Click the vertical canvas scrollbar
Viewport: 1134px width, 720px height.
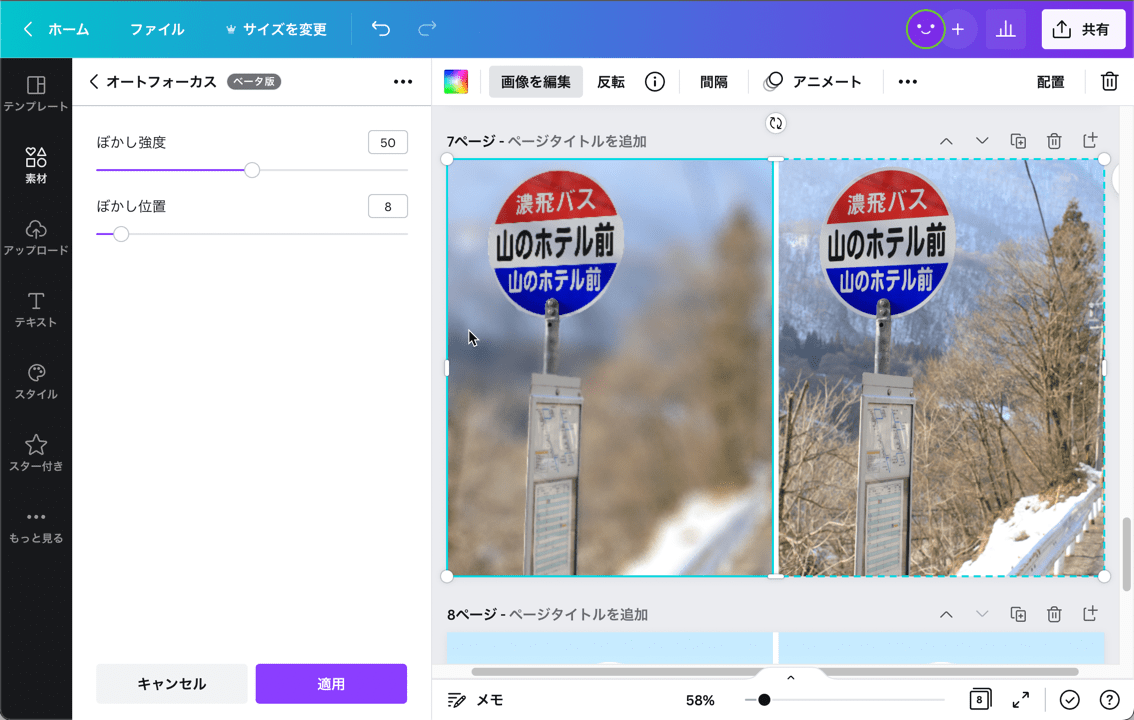click(x=1126, y=554)
